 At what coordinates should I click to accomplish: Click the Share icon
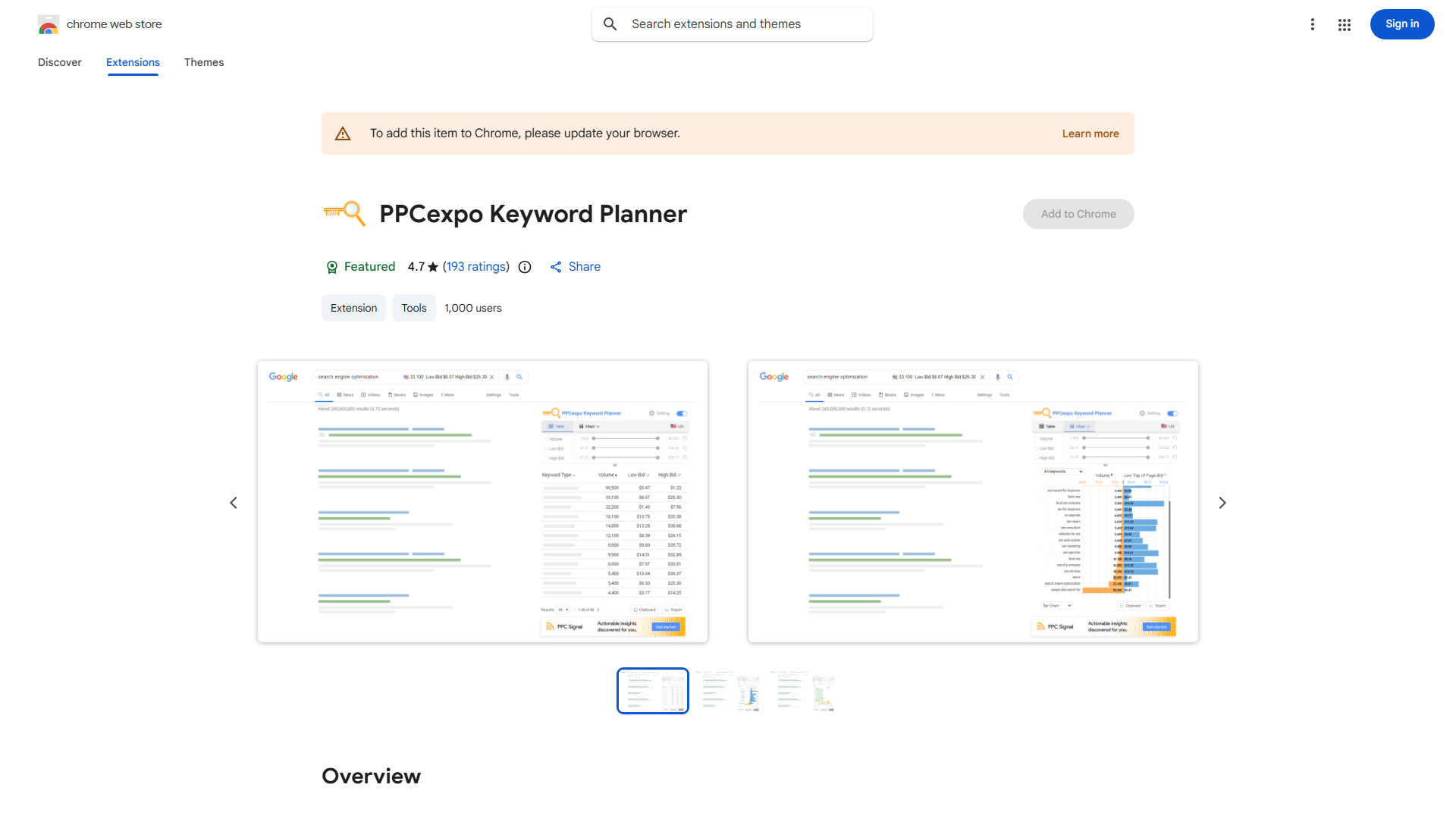556,267
